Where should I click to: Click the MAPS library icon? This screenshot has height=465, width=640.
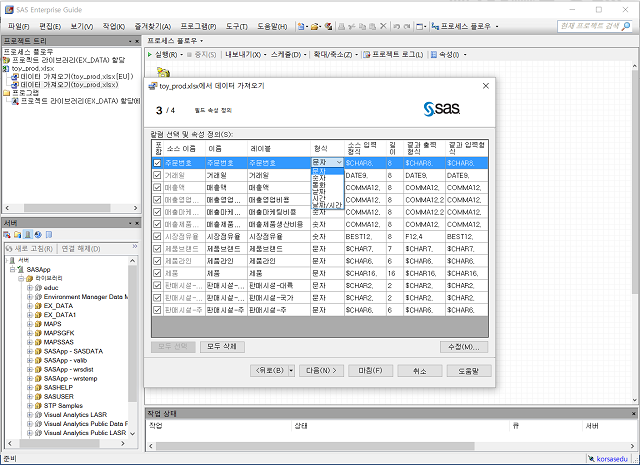[38, 324]
